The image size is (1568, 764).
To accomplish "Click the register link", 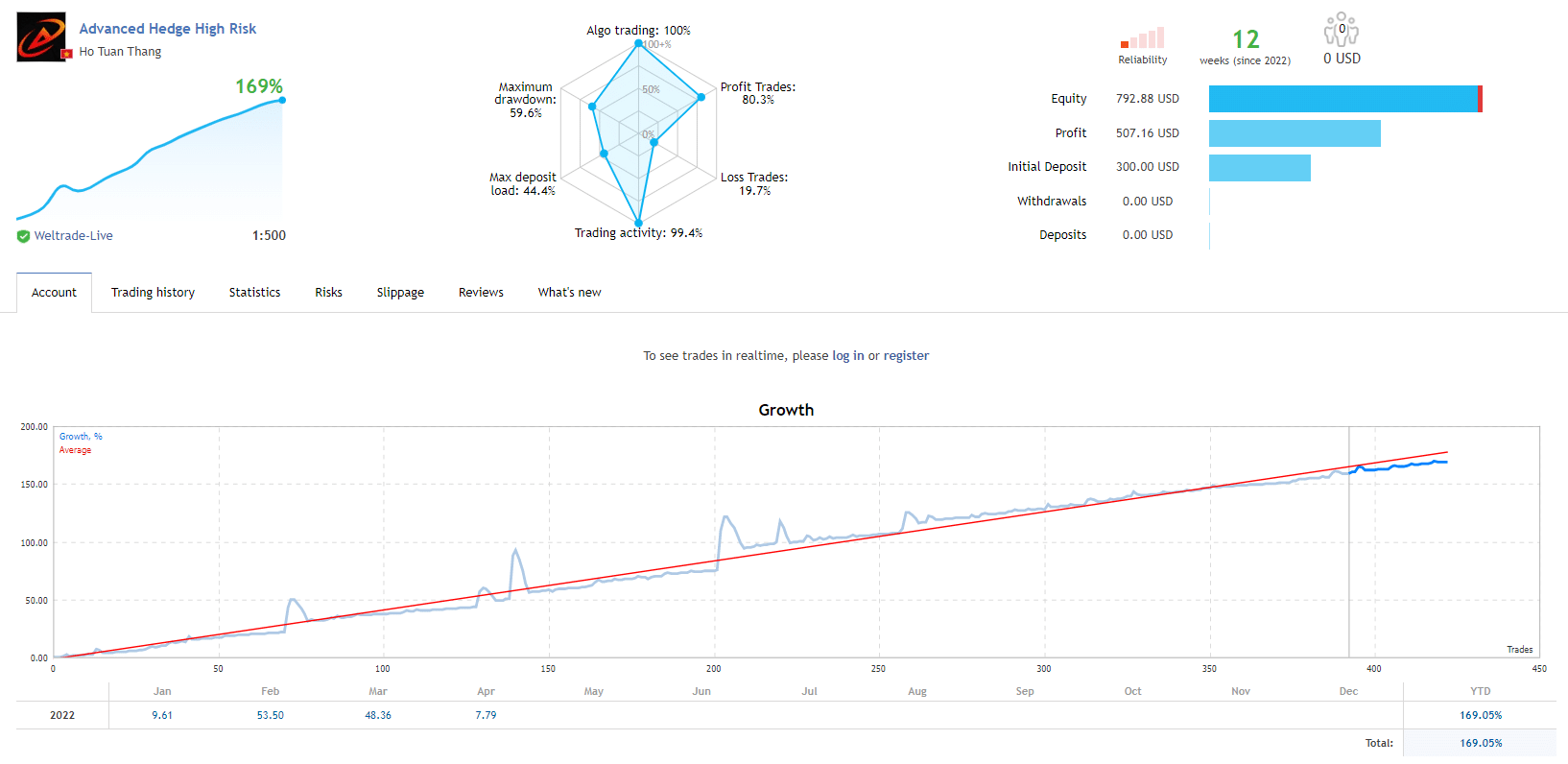I will [906, 356].
